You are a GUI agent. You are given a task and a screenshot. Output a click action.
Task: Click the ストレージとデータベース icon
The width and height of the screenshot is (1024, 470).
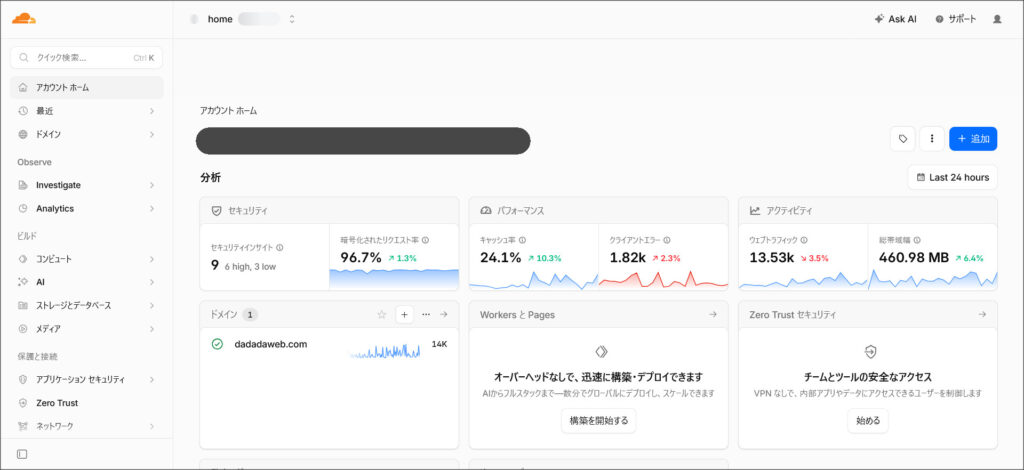(x=23, y=306)
